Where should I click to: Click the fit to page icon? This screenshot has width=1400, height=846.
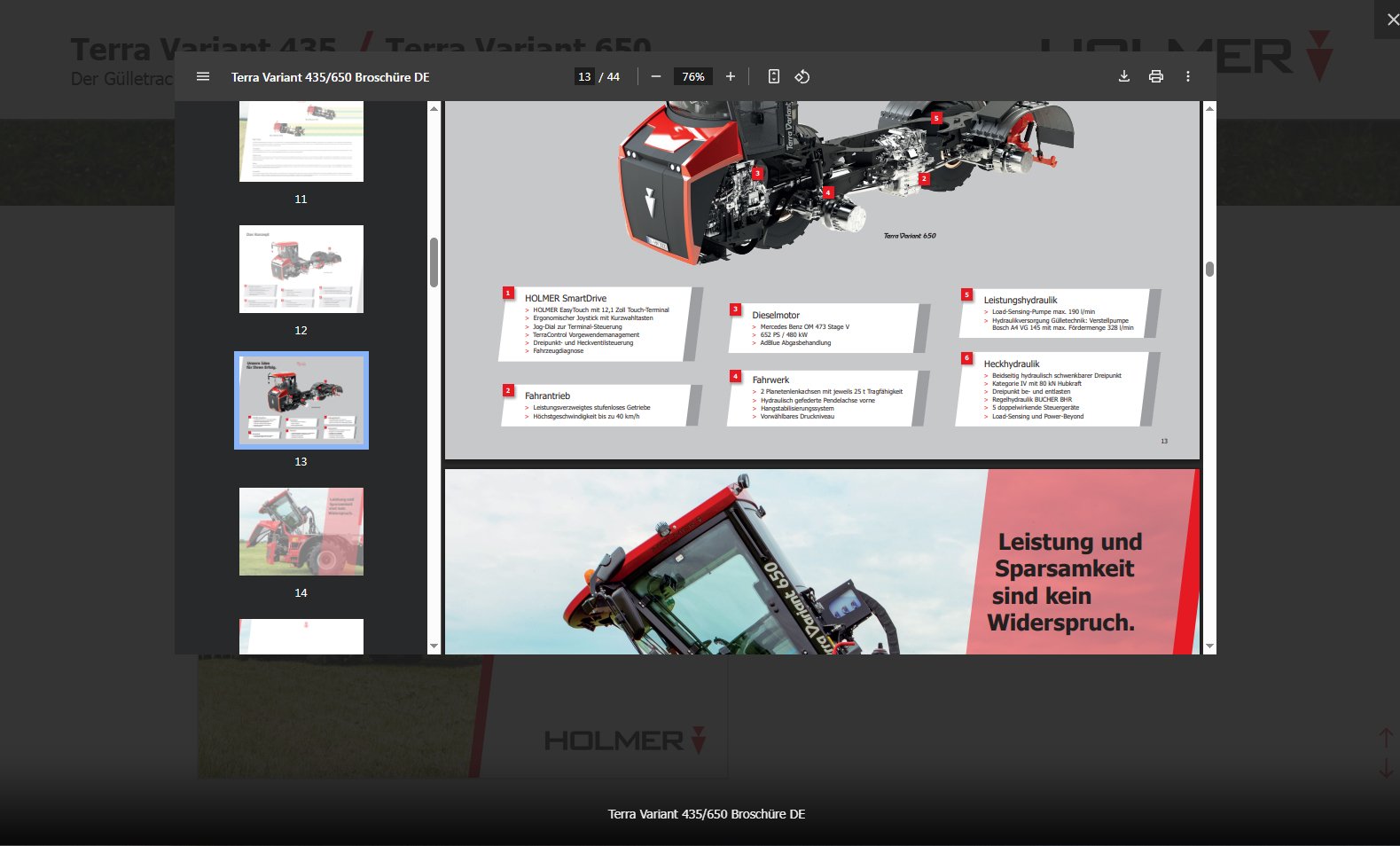(774, 77)
